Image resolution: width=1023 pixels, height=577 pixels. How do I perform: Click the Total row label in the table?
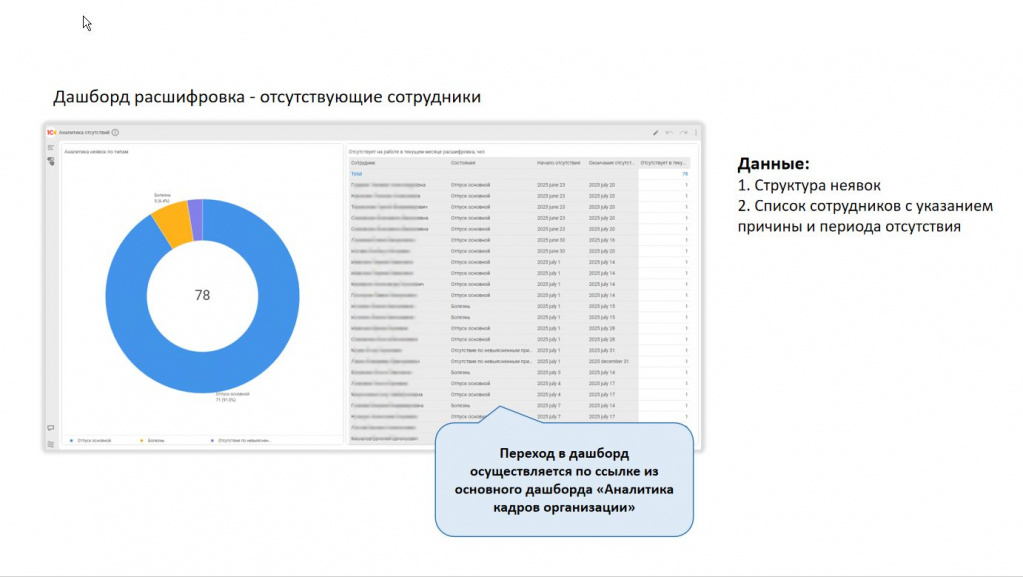tap(356, 174)
